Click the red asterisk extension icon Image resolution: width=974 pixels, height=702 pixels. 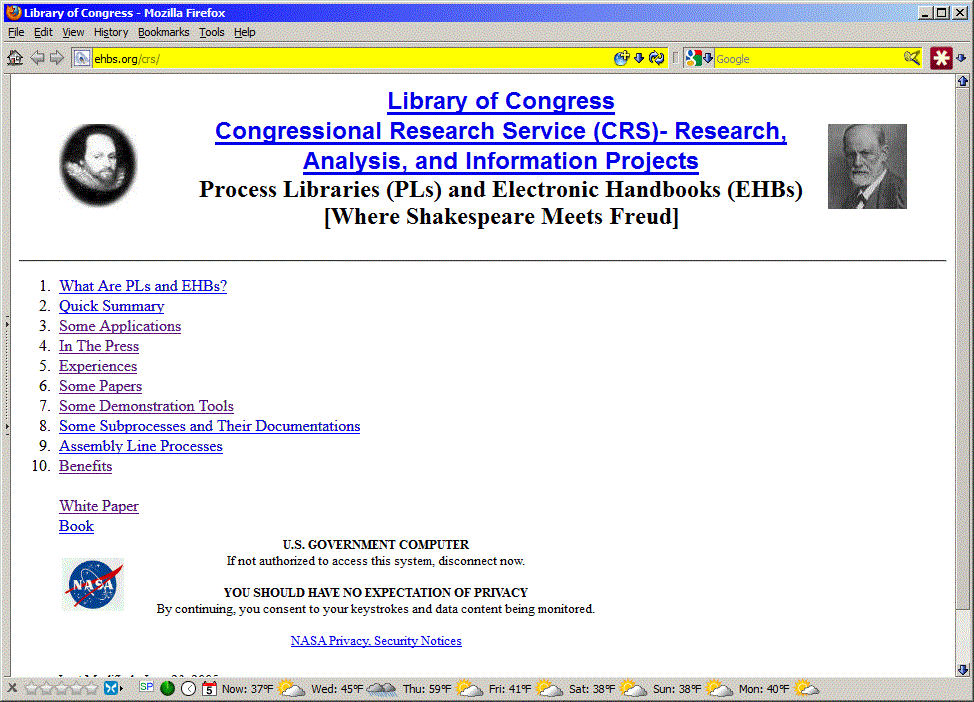pyautogui.click(x=941, y=58)
